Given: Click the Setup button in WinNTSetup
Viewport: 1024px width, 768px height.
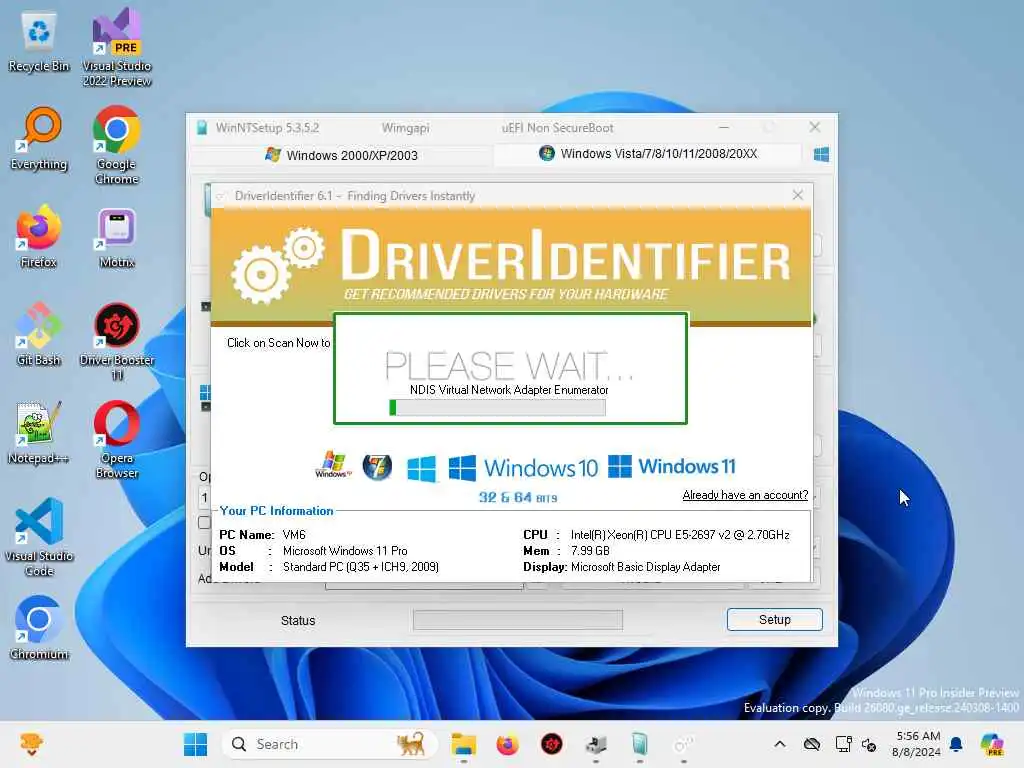Looking at the screenshot, I should 775,620.
